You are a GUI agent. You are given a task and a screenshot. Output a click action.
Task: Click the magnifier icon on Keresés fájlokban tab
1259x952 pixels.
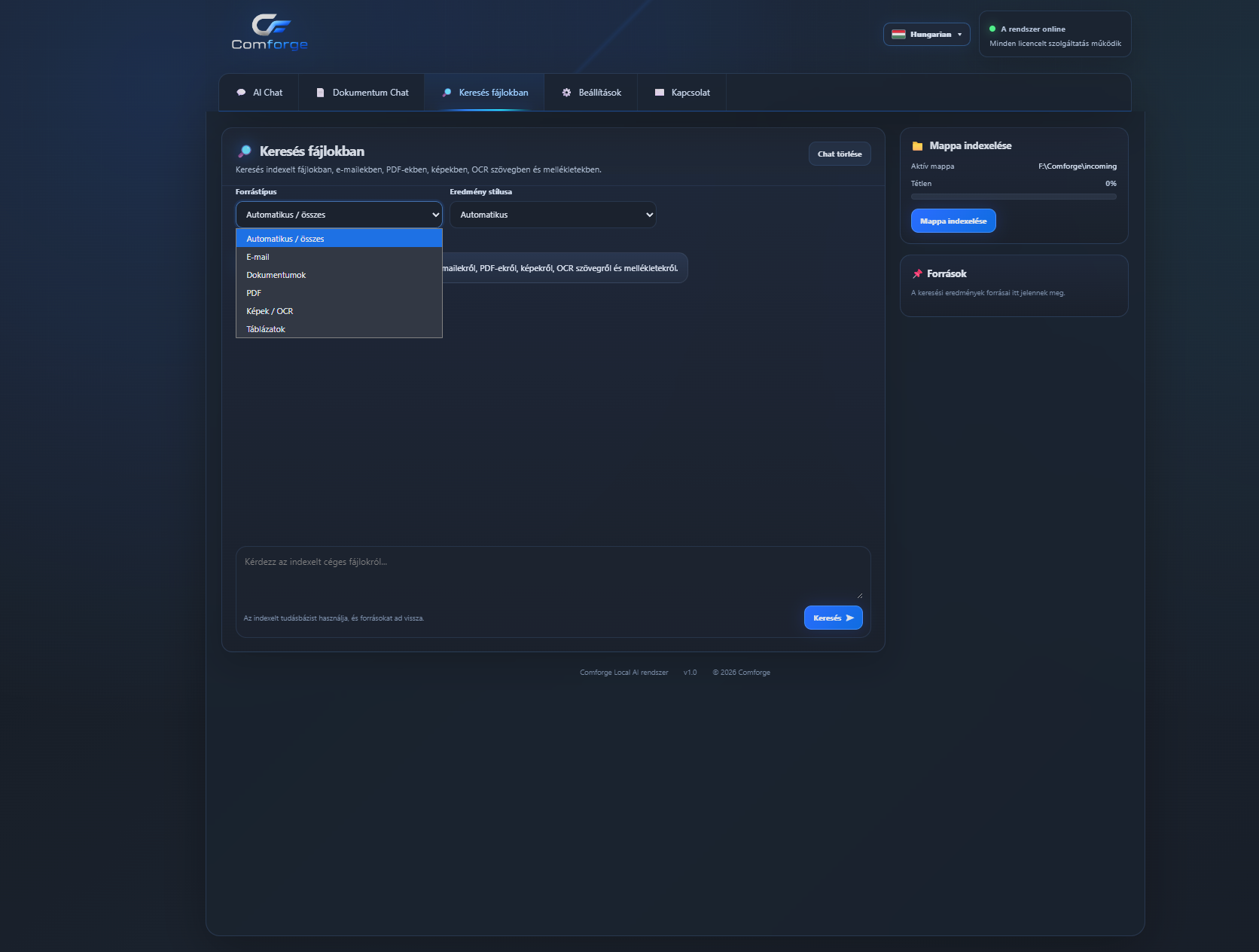click(447, 93)
